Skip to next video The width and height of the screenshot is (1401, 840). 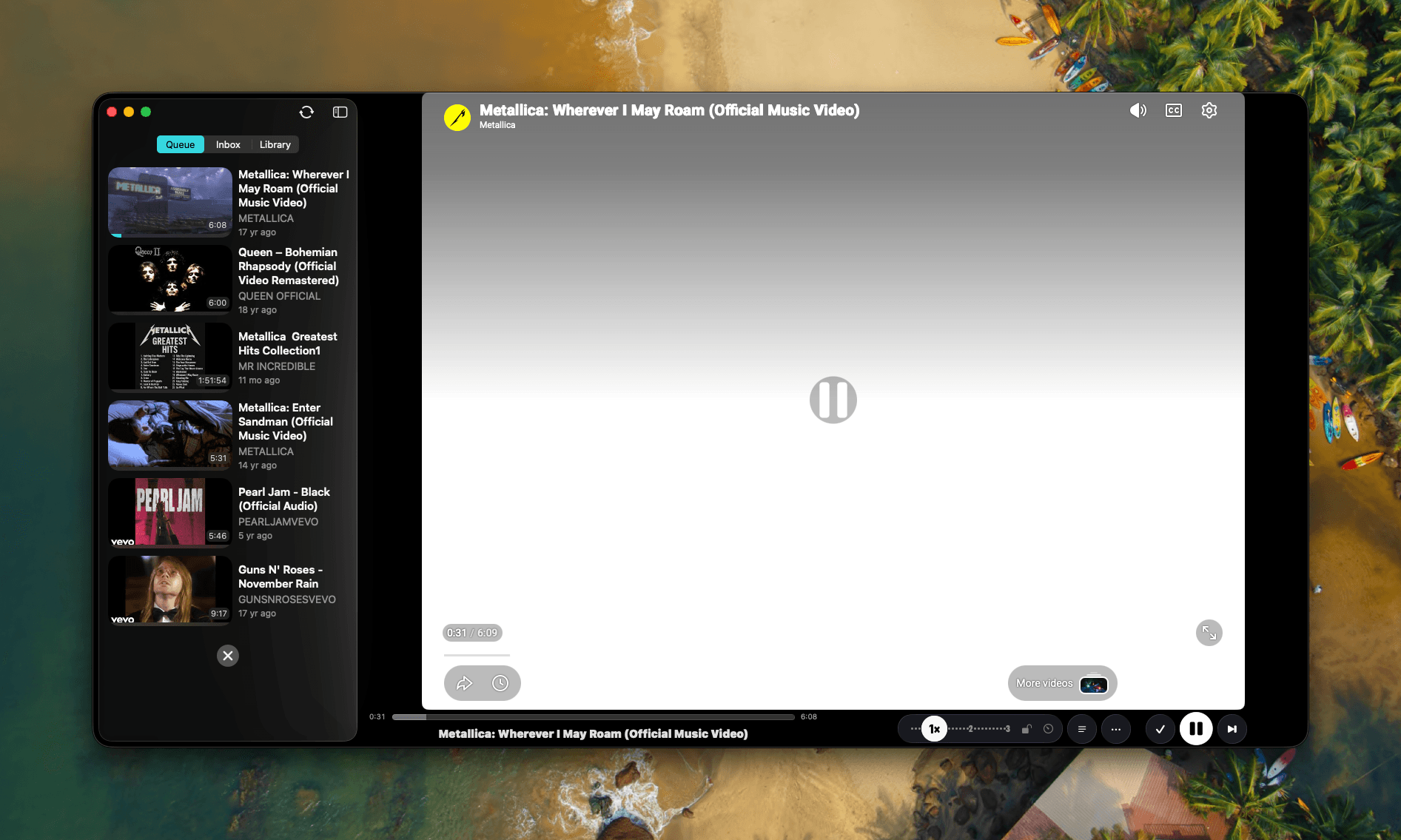tap(1232, 729)
